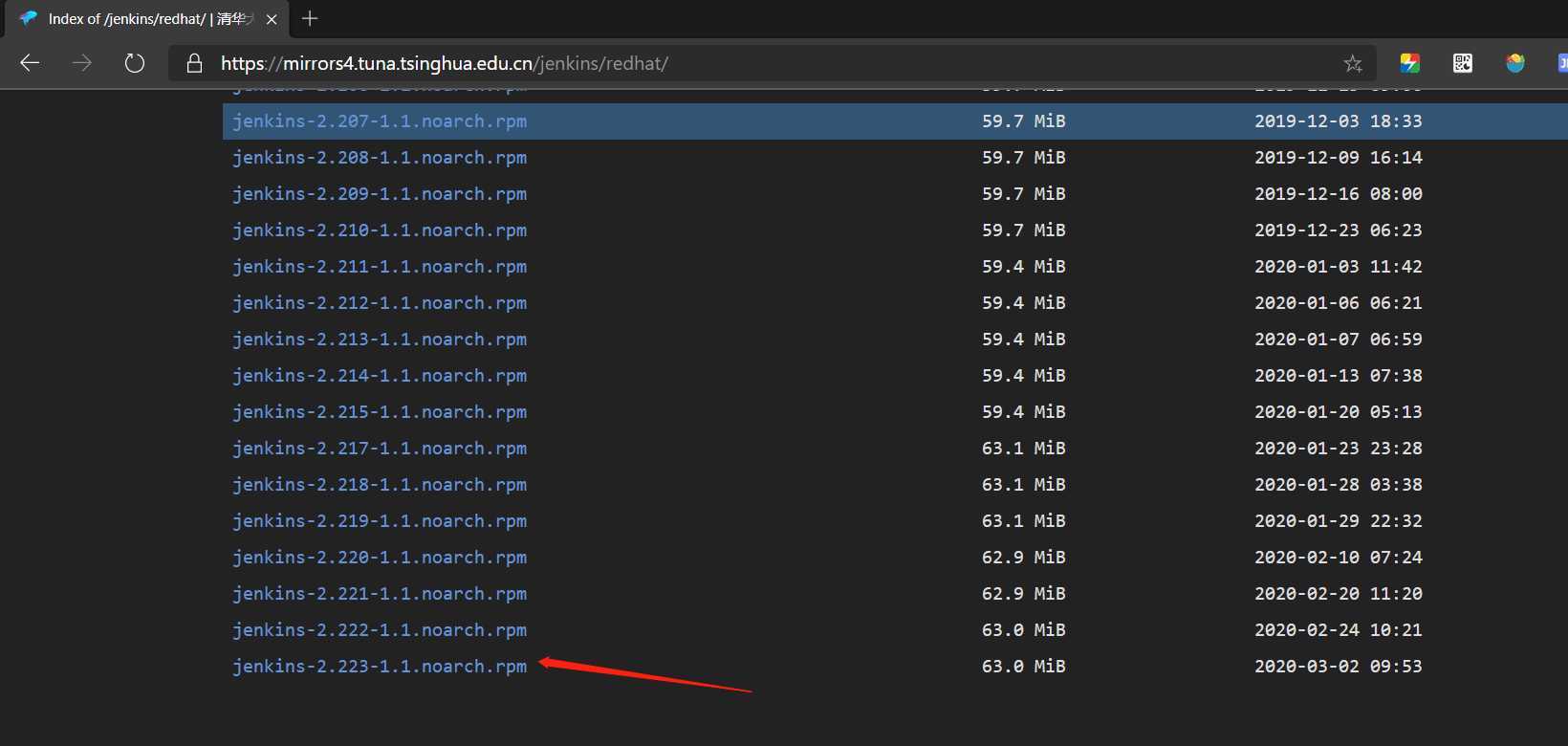Click the jenkins-2.222-1.1.noarch.rpm file link
The image size is (1568, 746).
pyautogui.click(x=380, y=630)
